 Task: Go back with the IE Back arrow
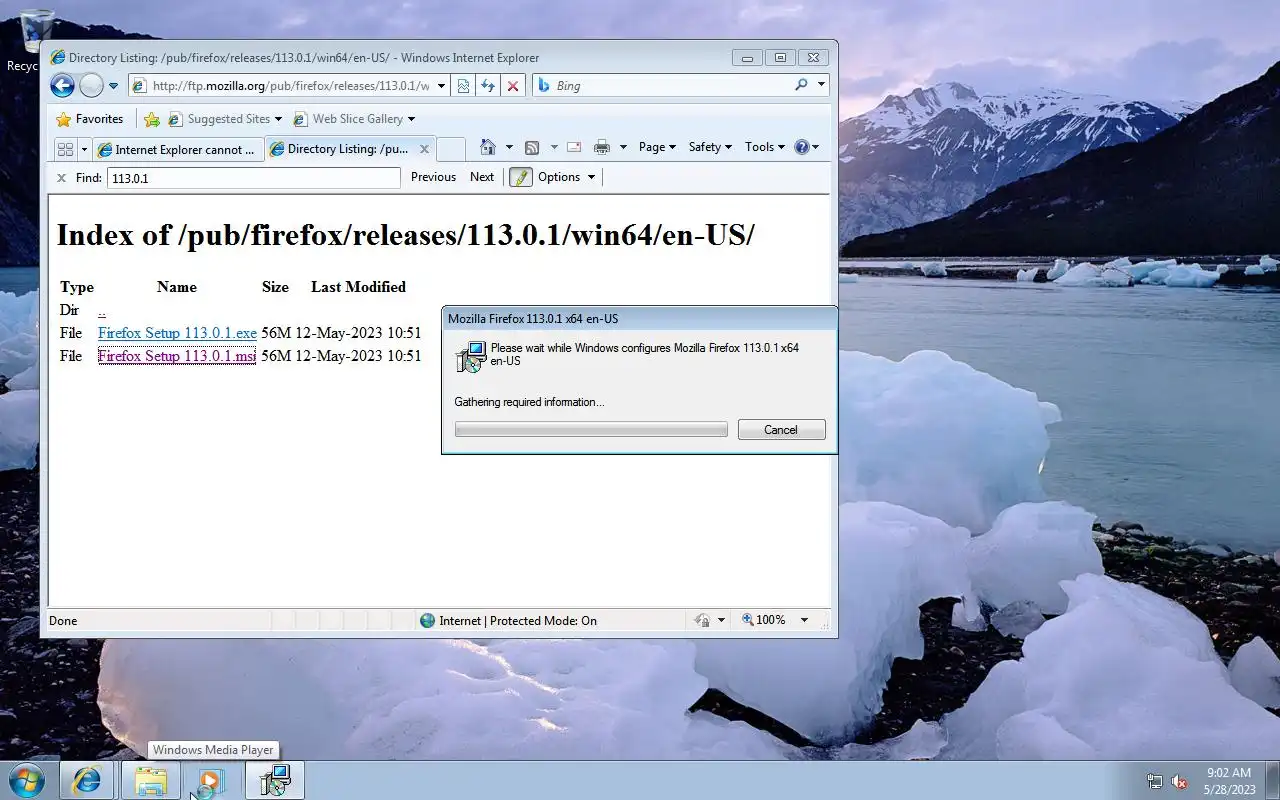pyautogui.click(x=62, y=86)
